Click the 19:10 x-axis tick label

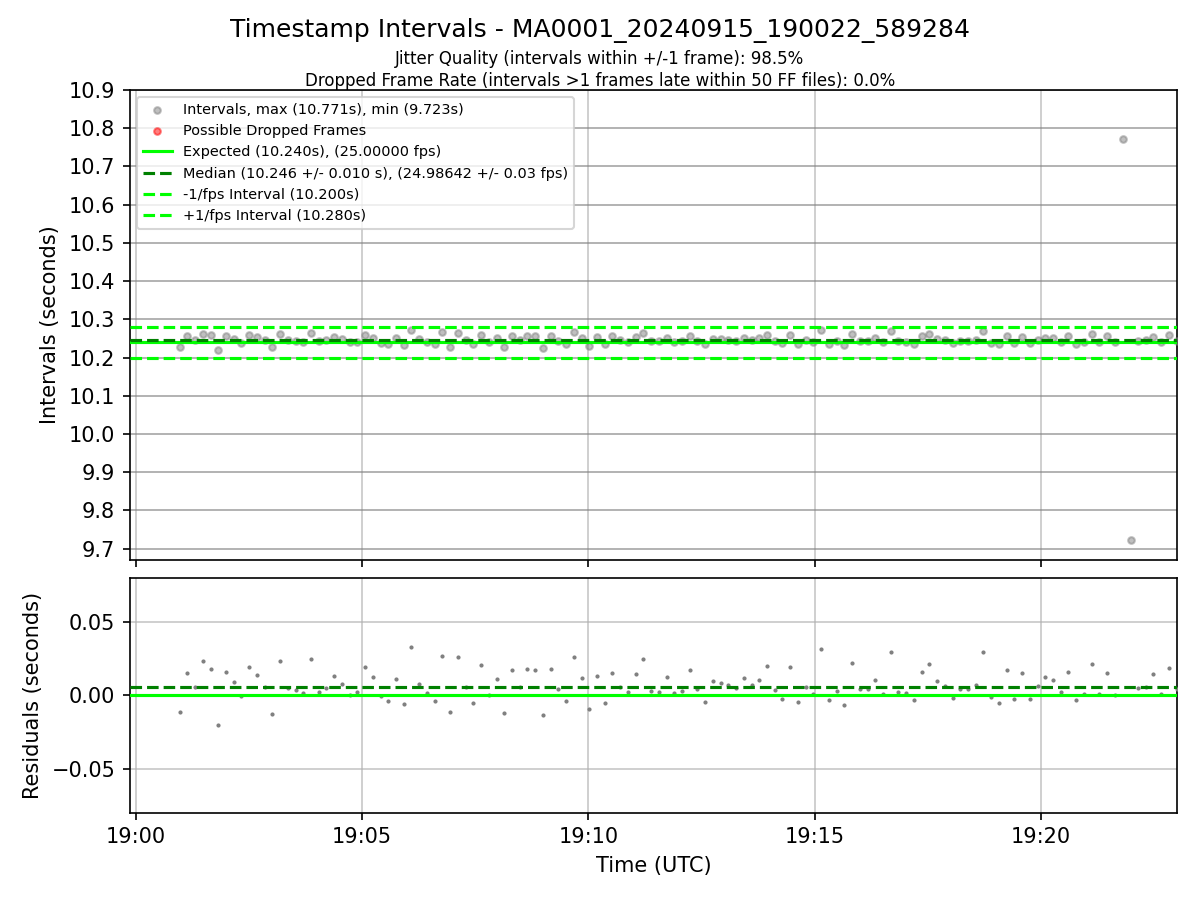tap(588, 835)
